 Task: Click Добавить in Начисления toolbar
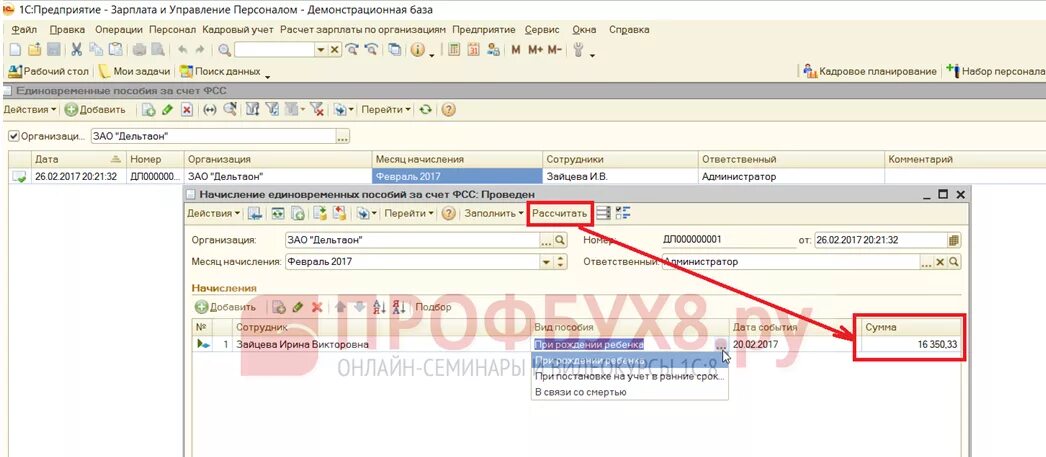225,307
